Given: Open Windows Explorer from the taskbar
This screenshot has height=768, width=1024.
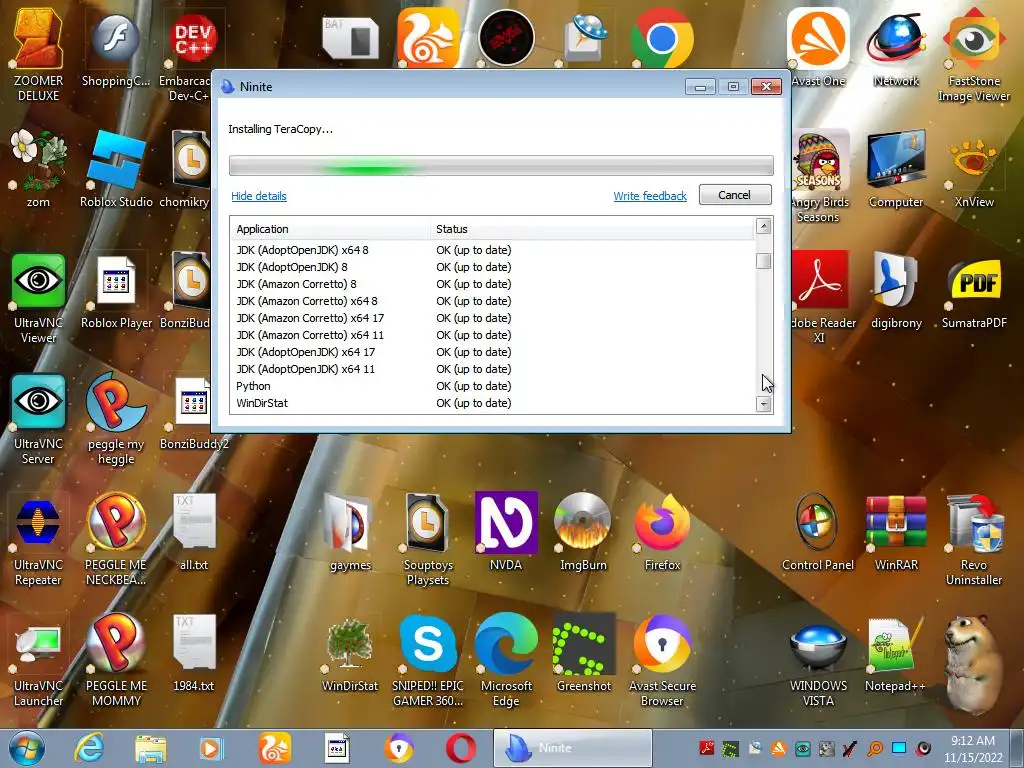Looking at the screenshot, I should tap(151, 748).
